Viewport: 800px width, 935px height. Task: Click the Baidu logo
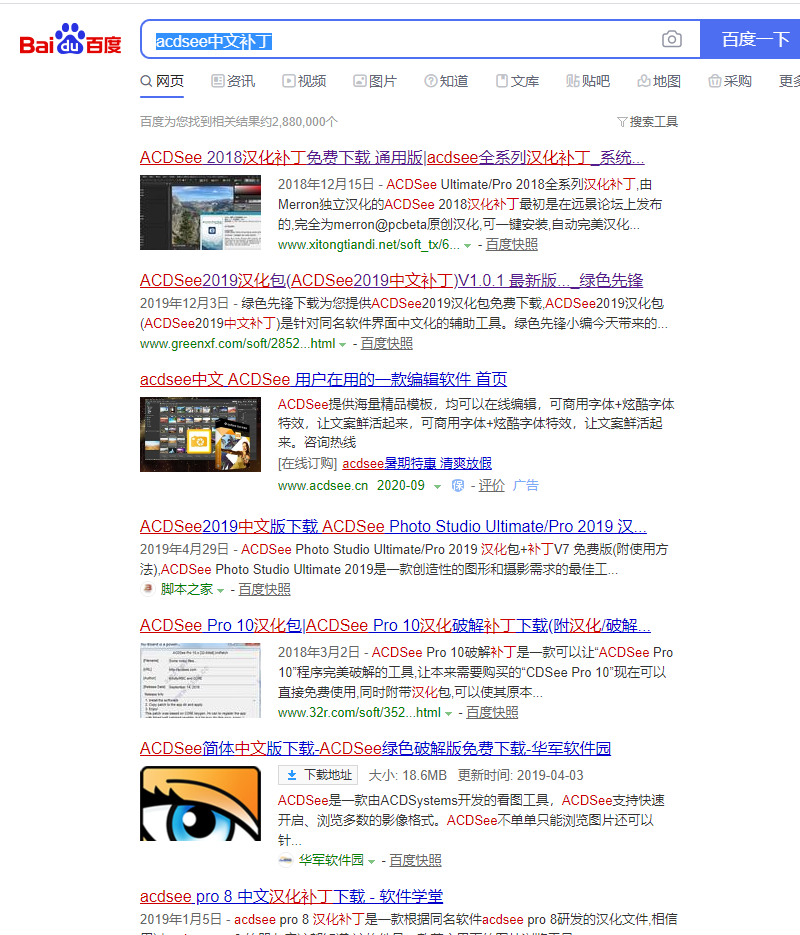(70, 39)
